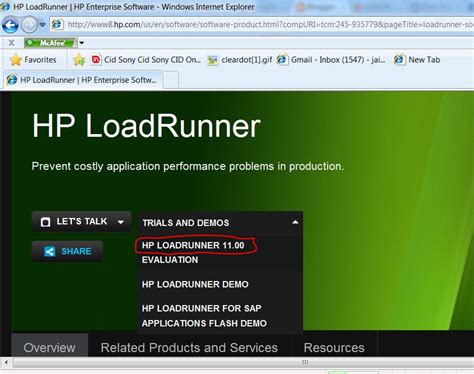This screenshot has height=374, width=474.
Task: Click the IE icon on HP LoadRunner tab
Action: [12, 80]
